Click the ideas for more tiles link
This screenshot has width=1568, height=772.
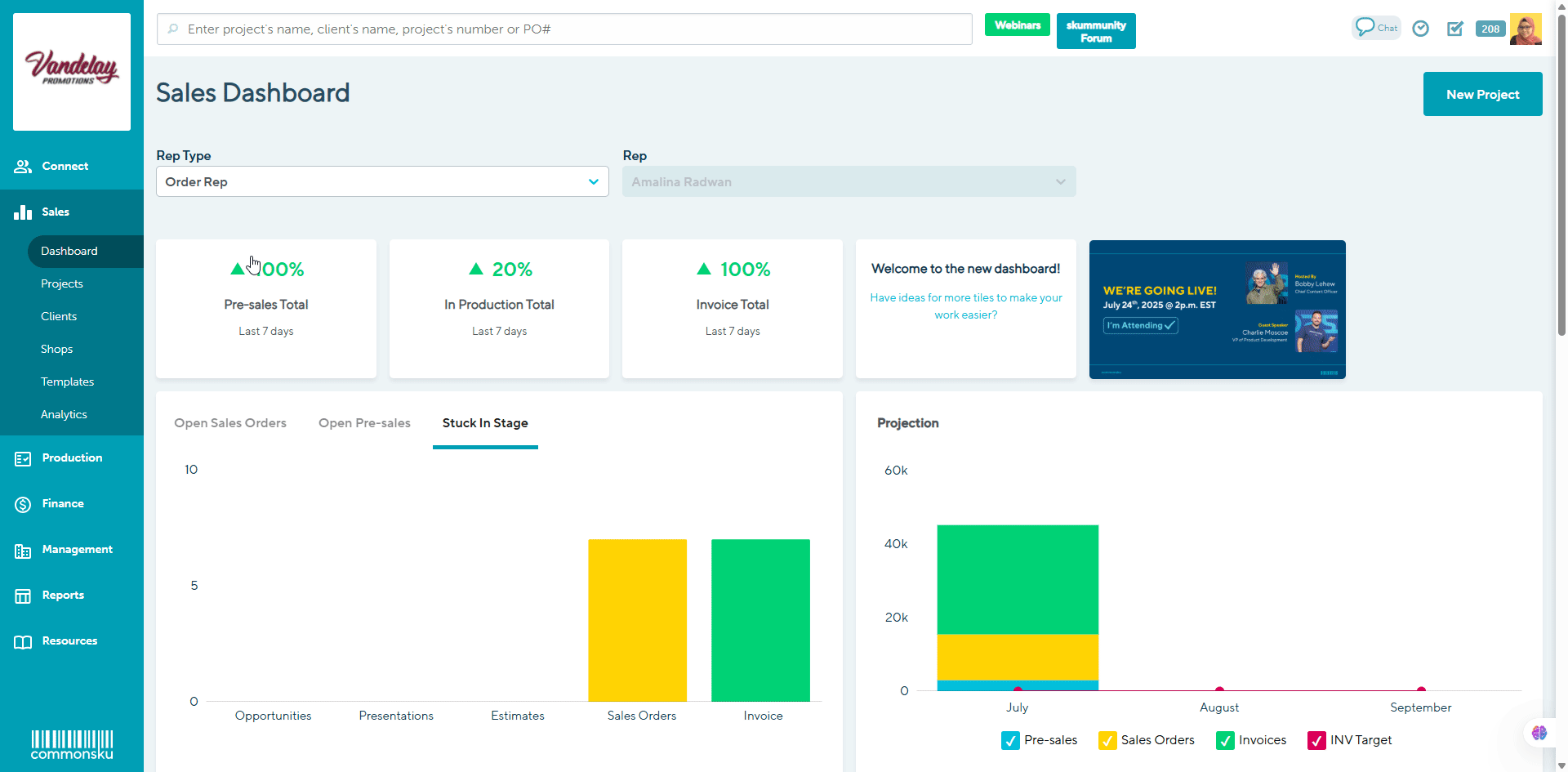[966, 306]
